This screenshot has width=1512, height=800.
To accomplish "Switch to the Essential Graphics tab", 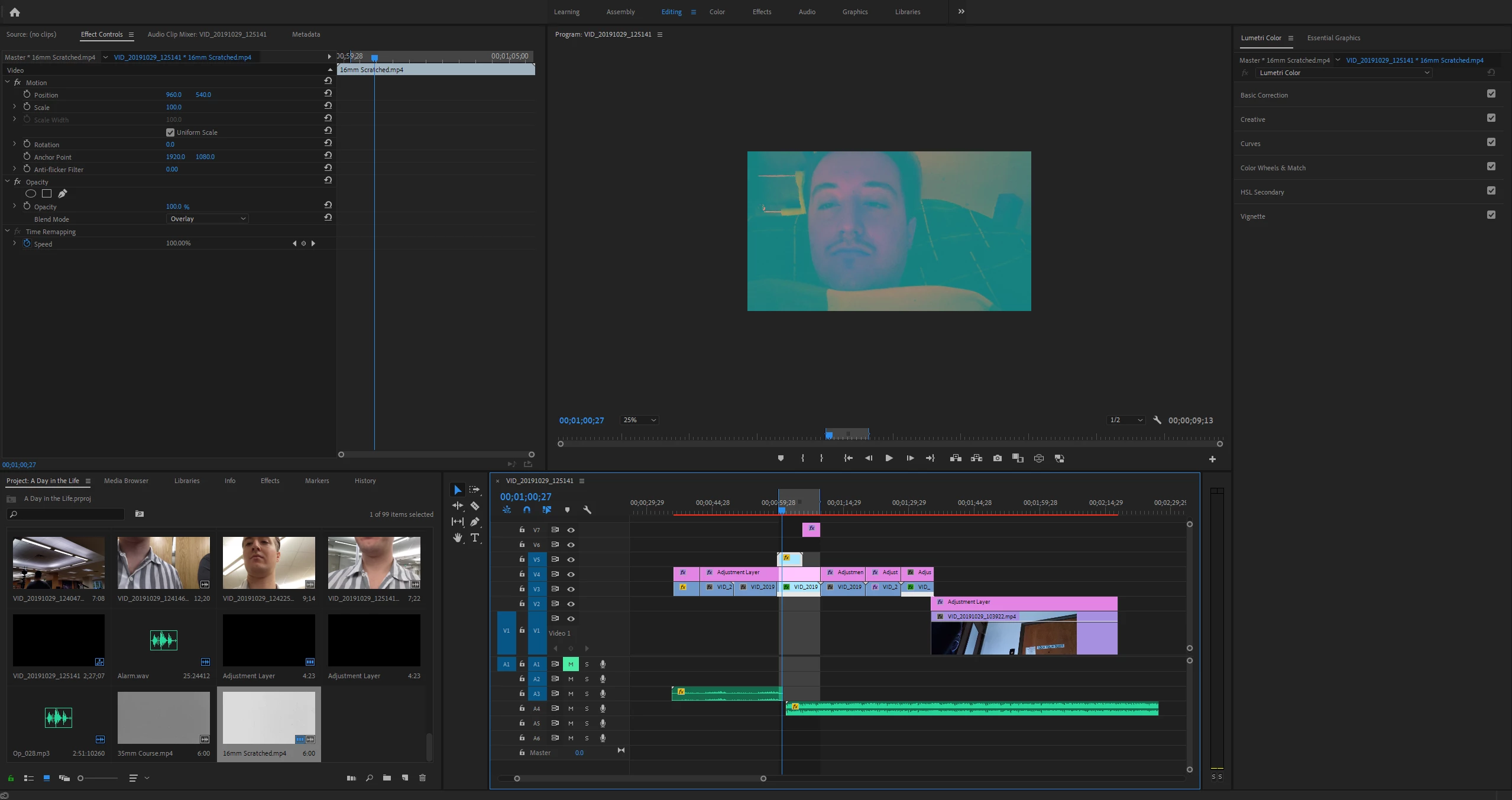I will tap(1333, 38).
